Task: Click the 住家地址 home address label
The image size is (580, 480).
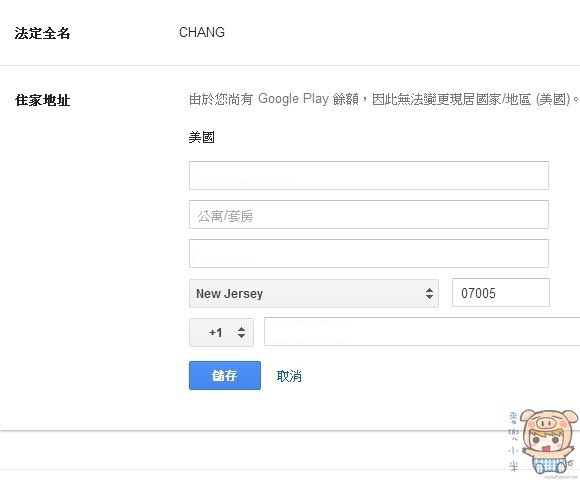Action: [x=43, y=100]
